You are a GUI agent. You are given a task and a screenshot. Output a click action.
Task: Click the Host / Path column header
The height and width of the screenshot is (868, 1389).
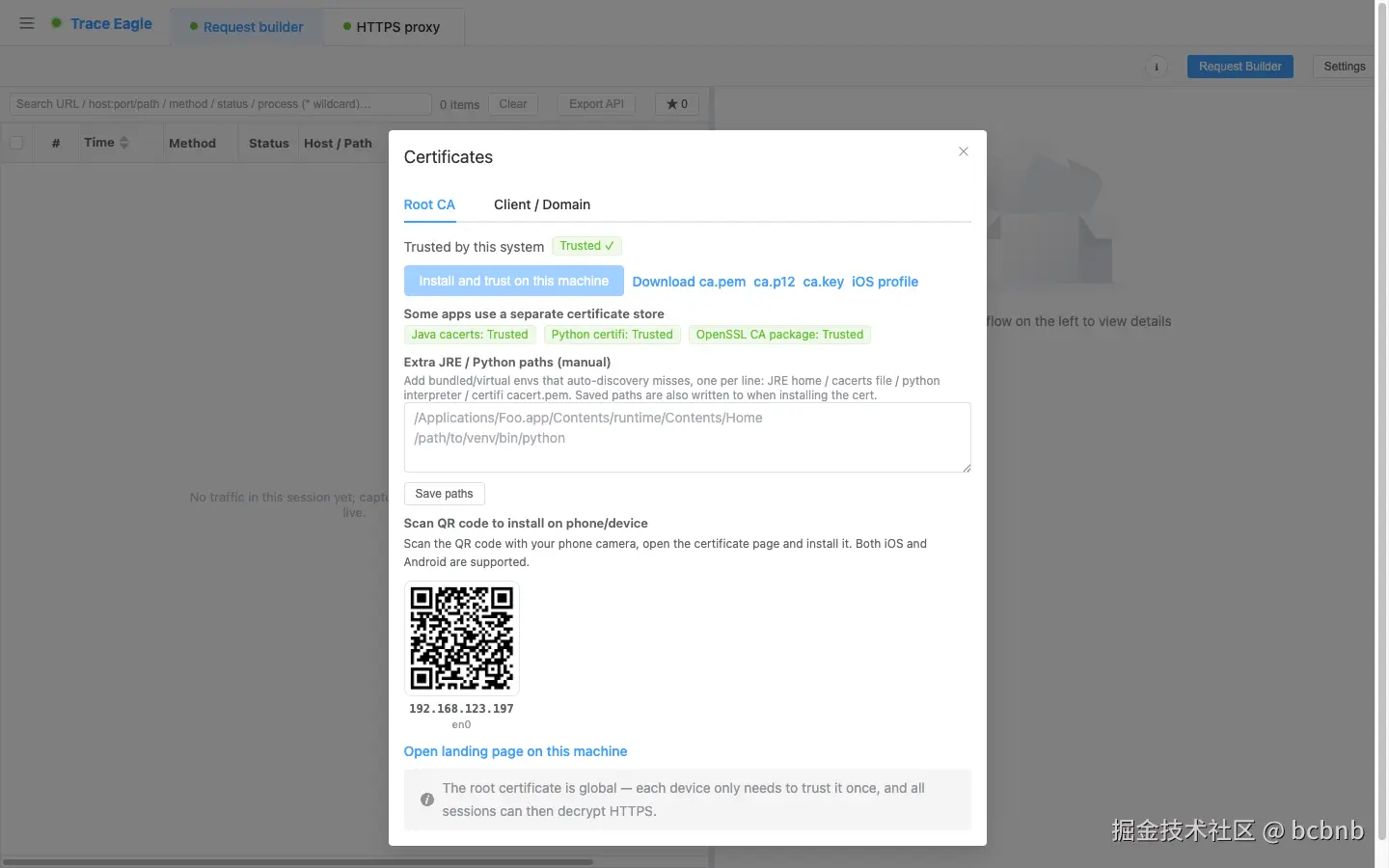pyautogui.click(x=338, y=143)
